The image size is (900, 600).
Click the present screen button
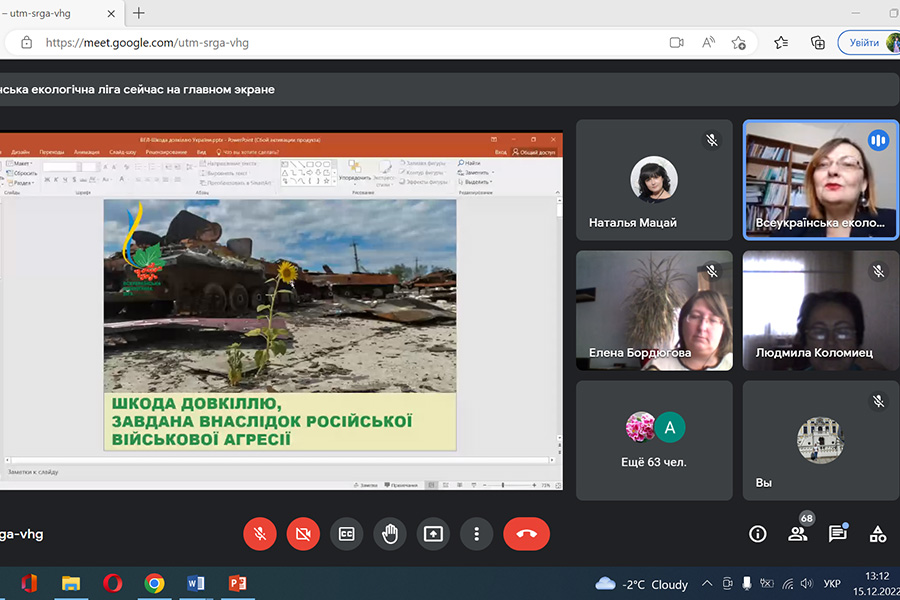pyautogui.click(x=433, y=534)
